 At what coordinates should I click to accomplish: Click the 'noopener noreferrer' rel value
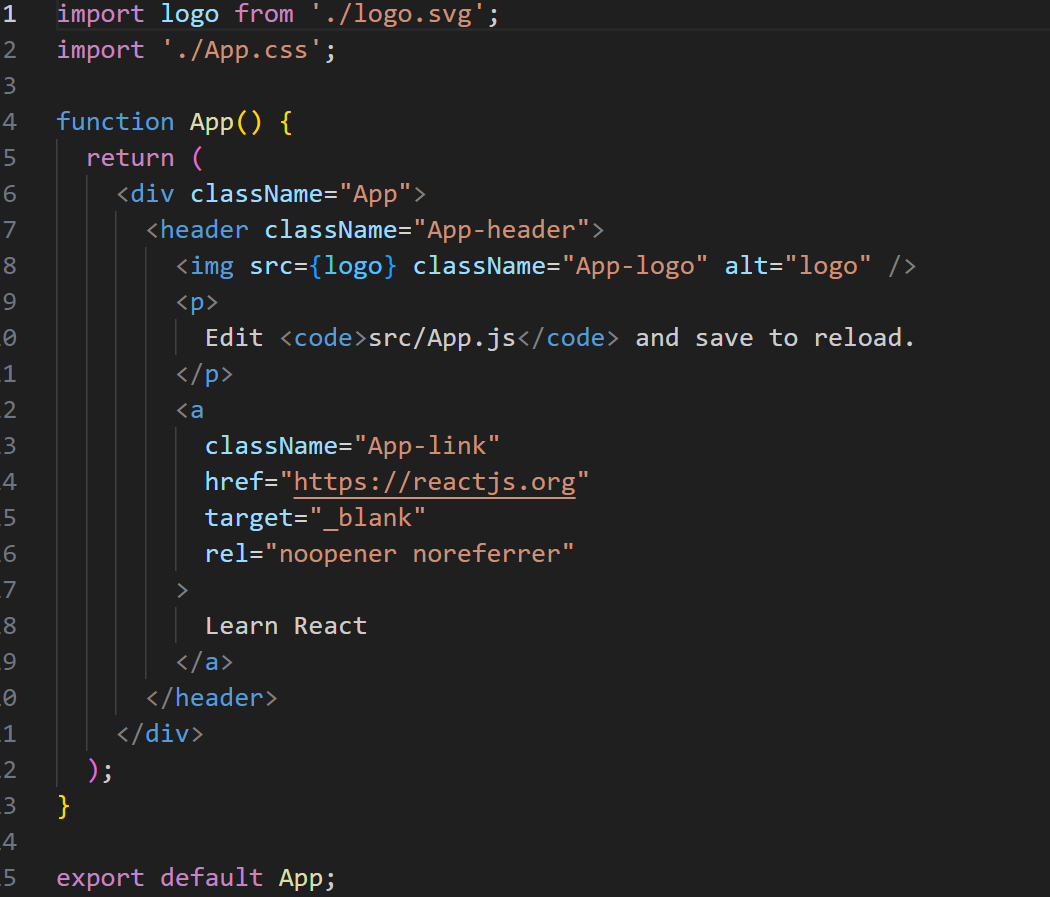coord(419,554)
